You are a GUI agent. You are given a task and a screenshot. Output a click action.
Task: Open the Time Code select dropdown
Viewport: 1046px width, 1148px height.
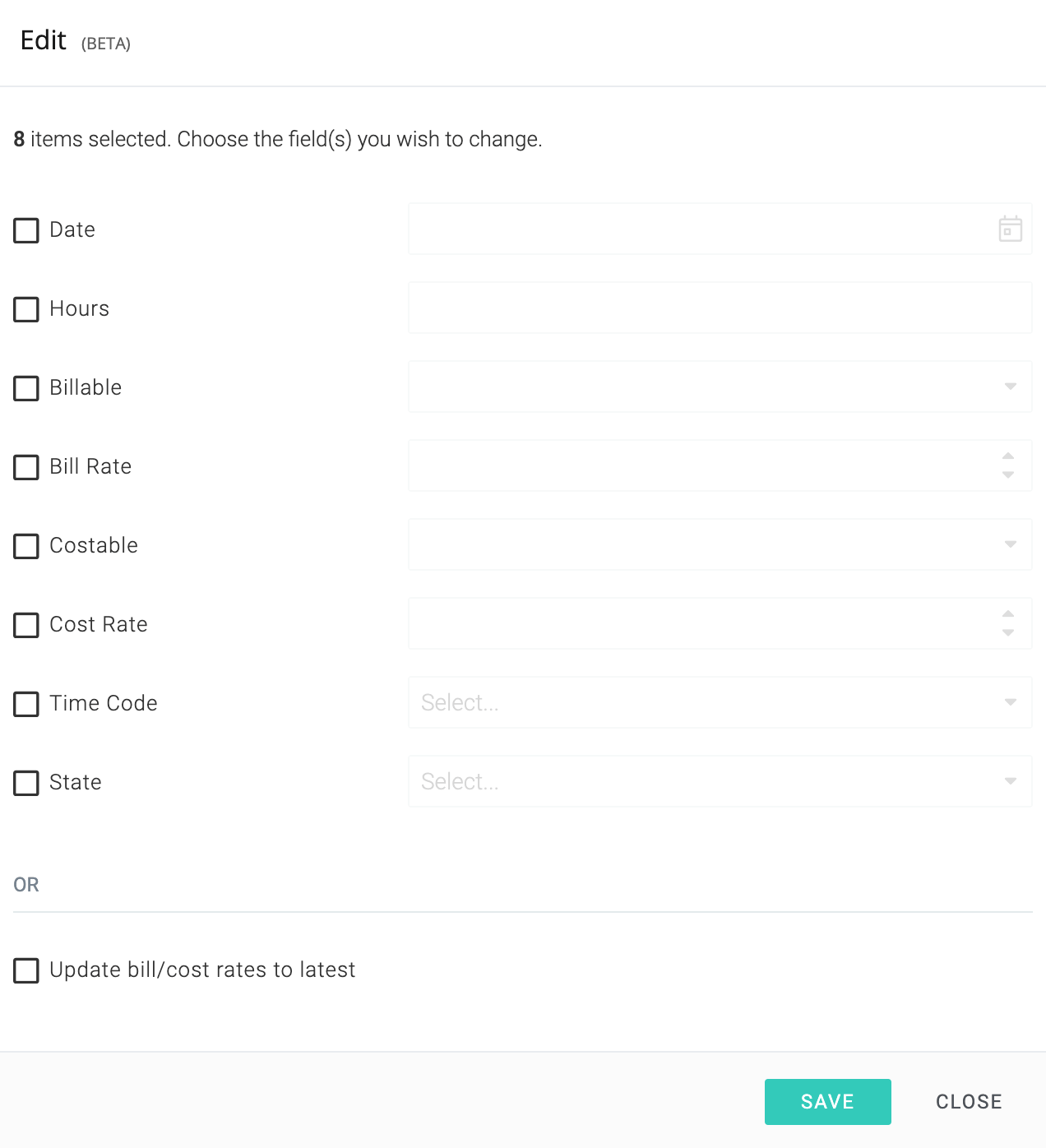pyautogui.click(x=720, y=702)
